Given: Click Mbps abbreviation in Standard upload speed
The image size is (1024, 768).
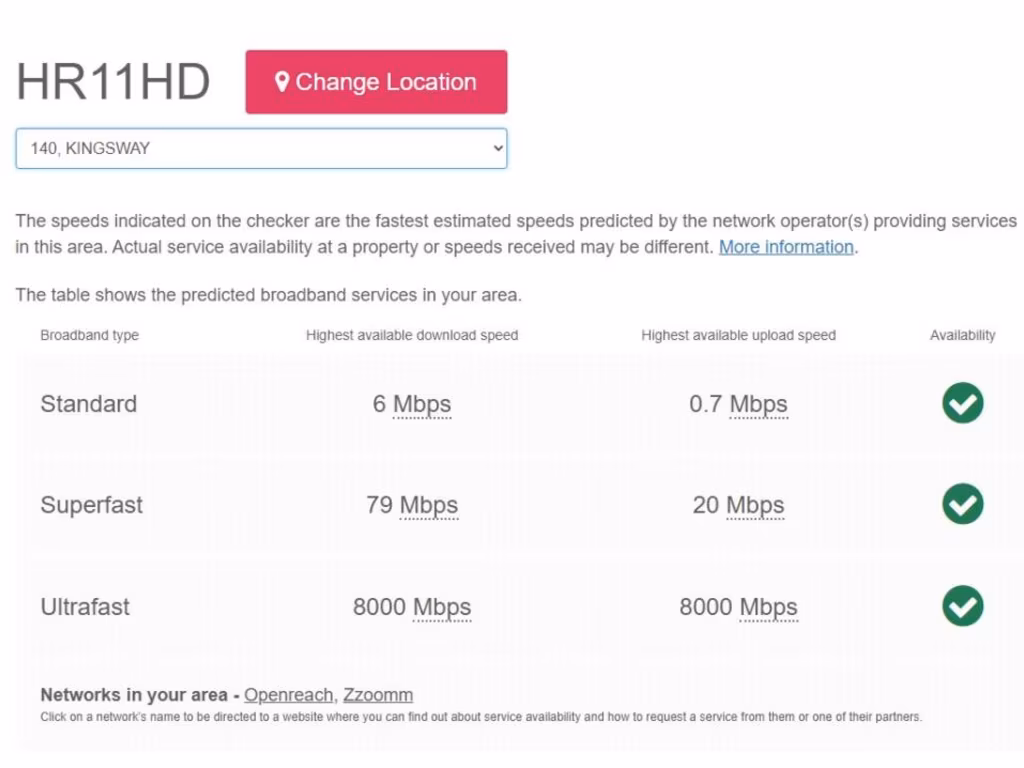Looking at the screenshot, I should click(758, 404).
